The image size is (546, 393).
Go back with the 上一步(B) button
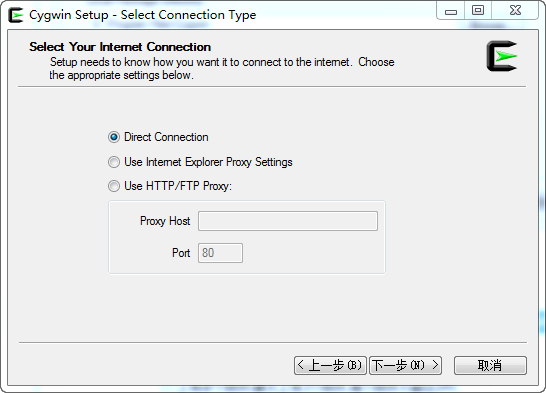(330, 365)
